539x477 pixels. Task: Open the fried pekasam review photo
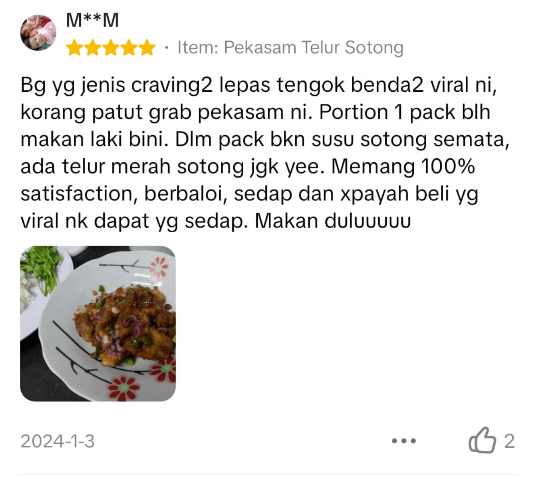[98, 324]
